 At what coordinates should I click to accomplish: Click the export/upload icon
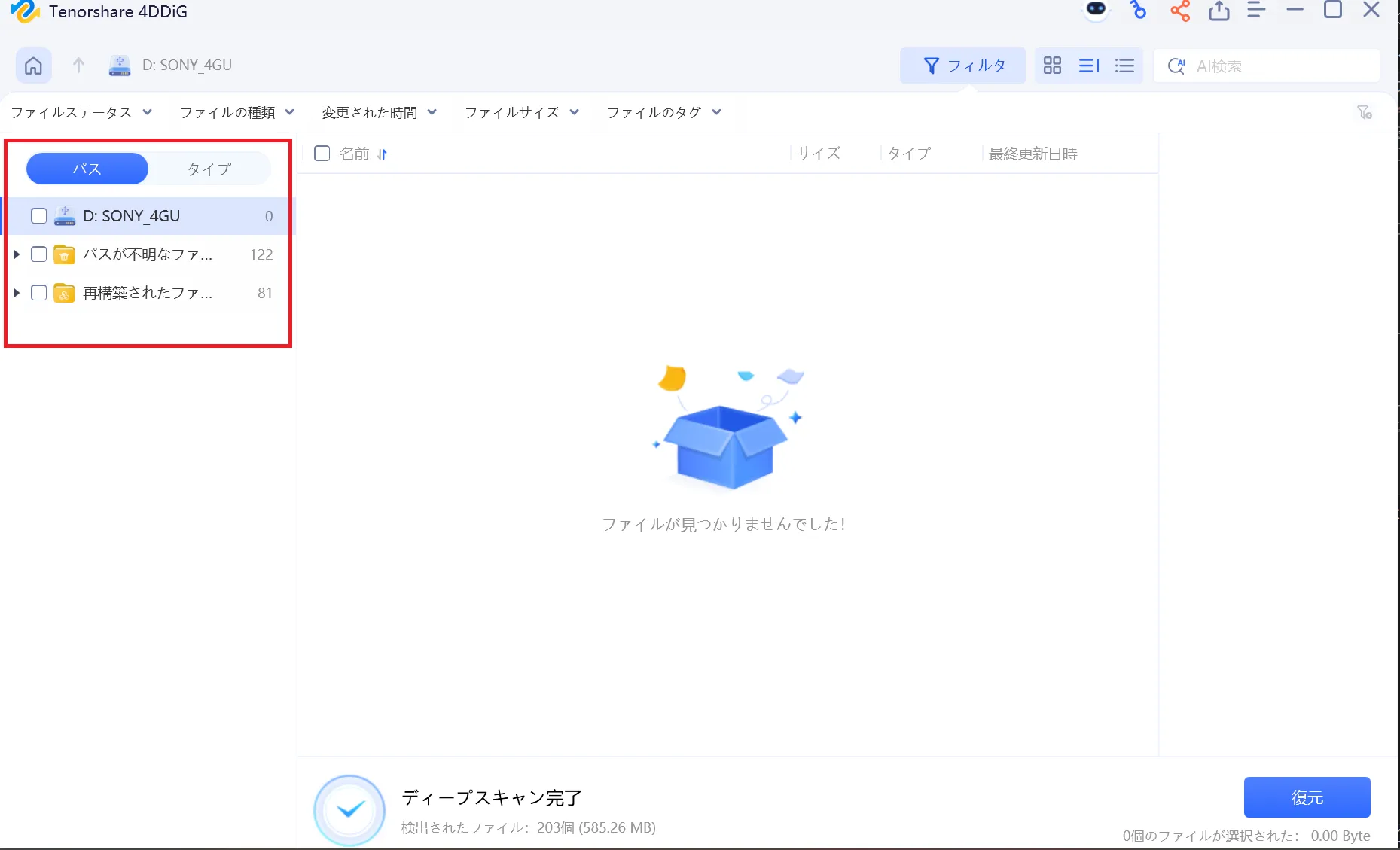(x=1219, y=11)
